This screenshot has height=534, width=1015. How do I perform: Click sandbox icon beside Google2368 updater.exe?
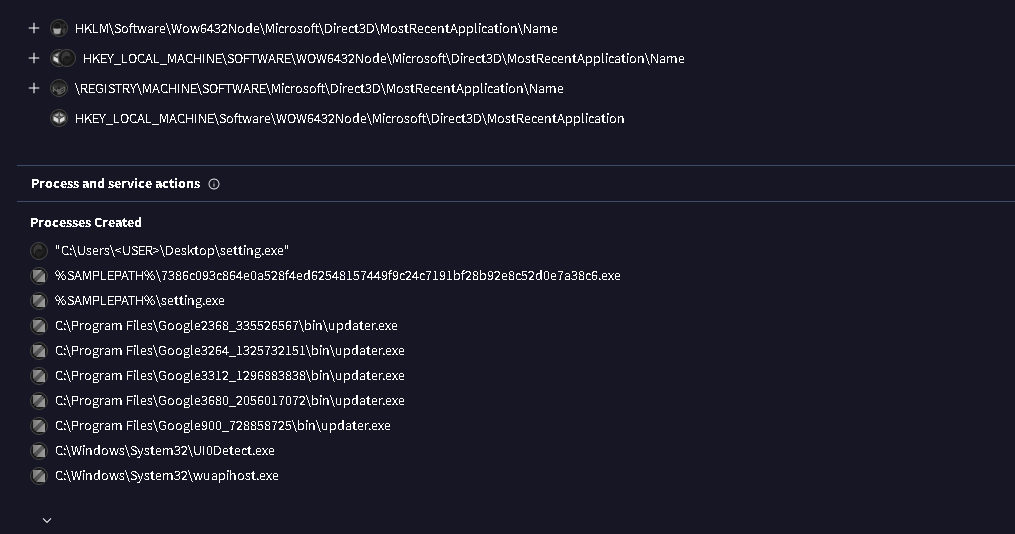coord(39,325)
